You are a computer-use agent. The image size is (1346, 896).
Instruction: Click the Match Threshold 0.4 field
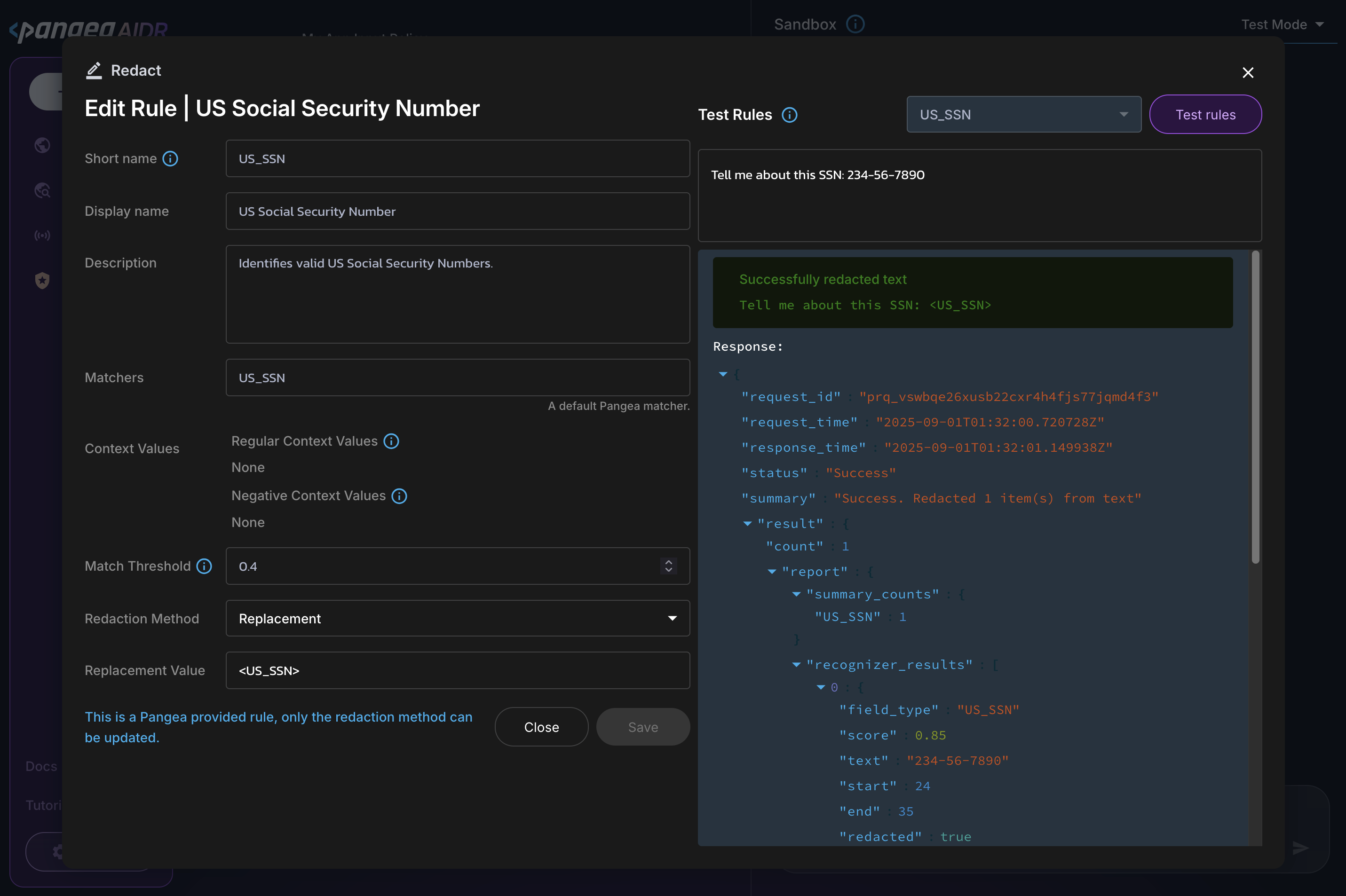click(458, 566)
